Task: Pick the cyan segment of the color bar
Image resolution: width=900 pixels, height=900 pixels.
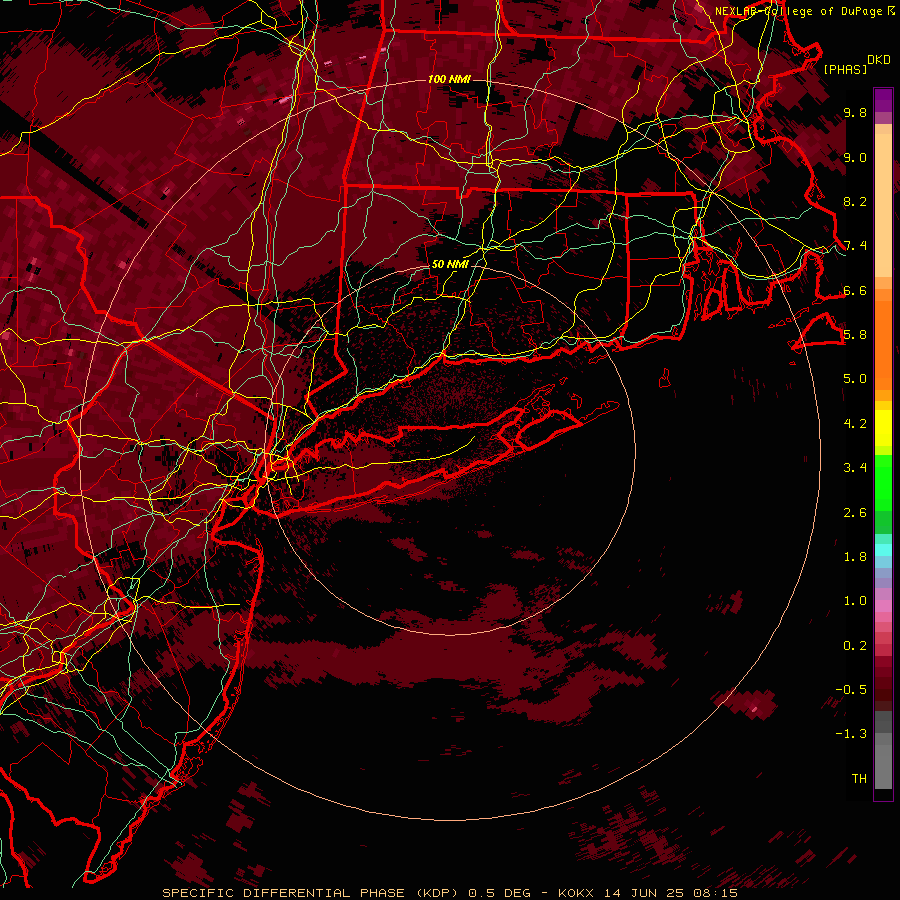Action: point(883,550)
